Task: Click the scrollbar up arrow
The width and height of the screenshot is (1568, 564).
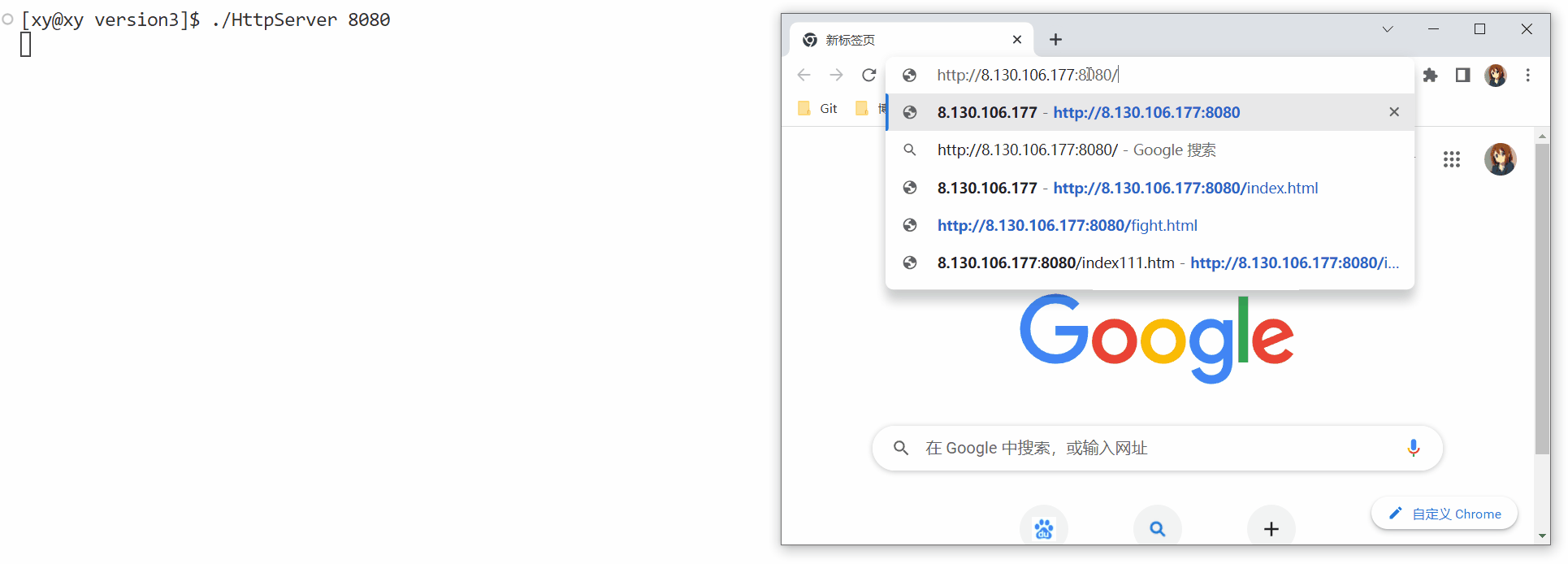Action: (x=1543, y=136)
